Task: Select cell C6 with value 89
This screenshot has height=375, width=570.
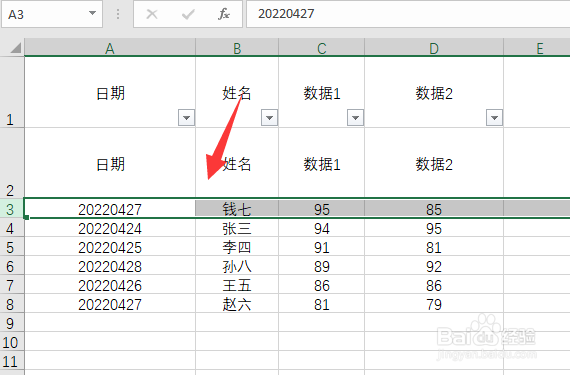Action: (322, 266)
